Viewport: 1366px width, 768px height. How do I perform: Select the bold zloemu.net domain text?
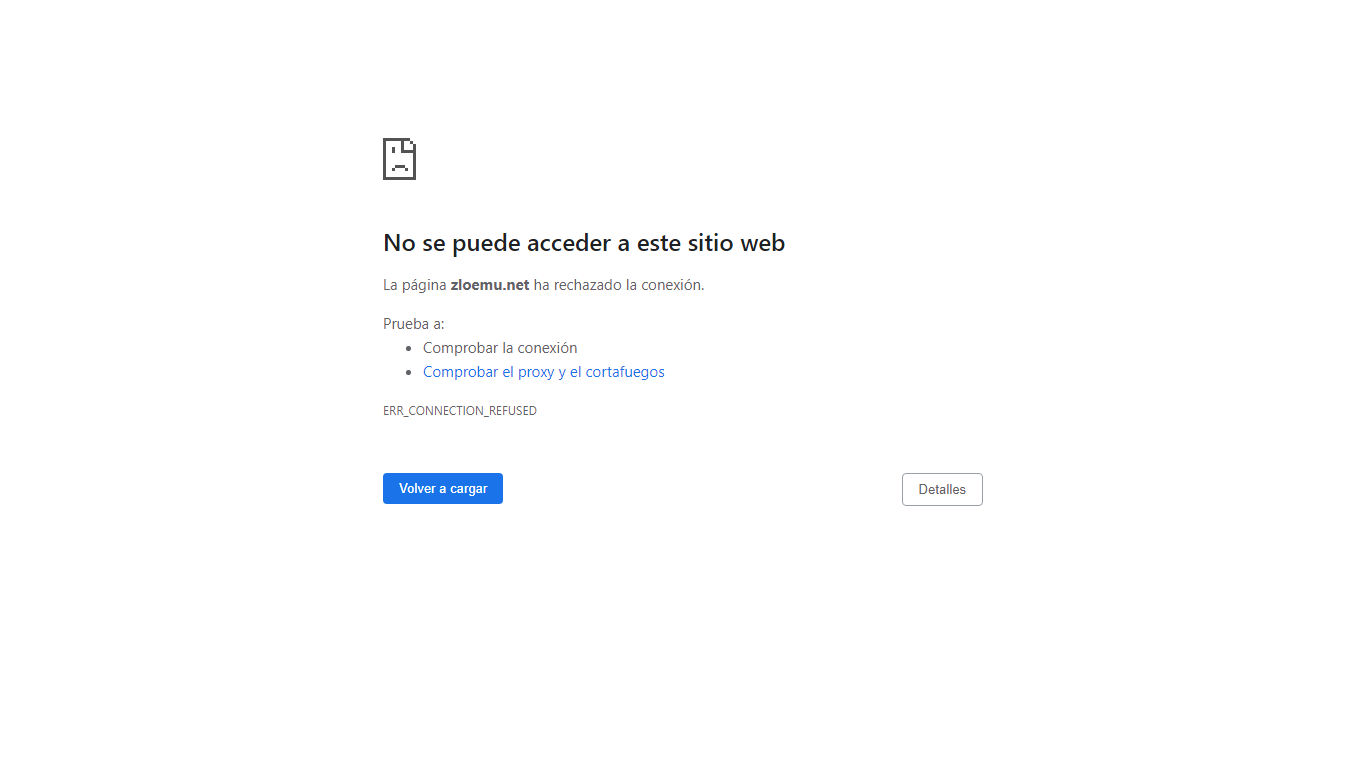490,285
